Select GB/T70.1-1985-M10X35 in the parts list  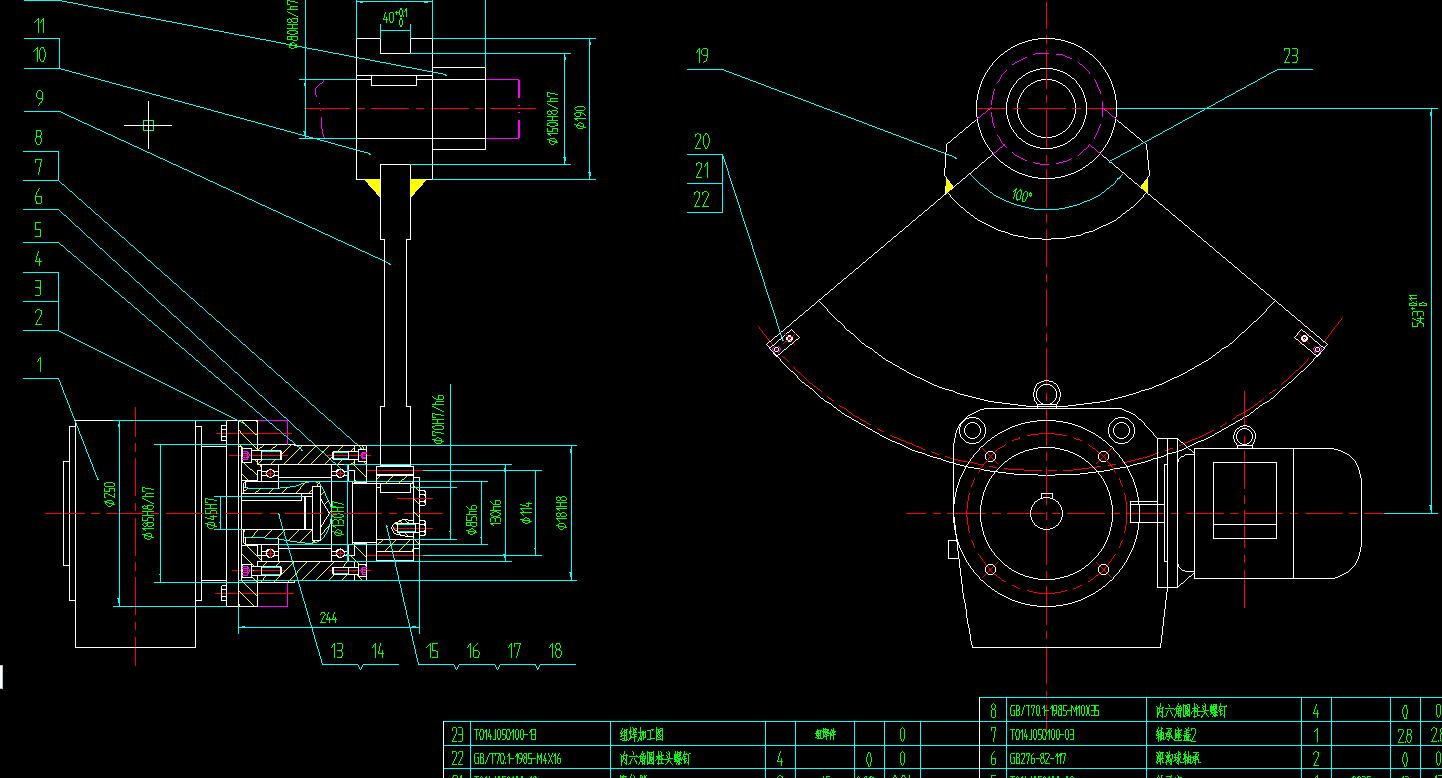pyautogui.click(x=1056, y=712)
